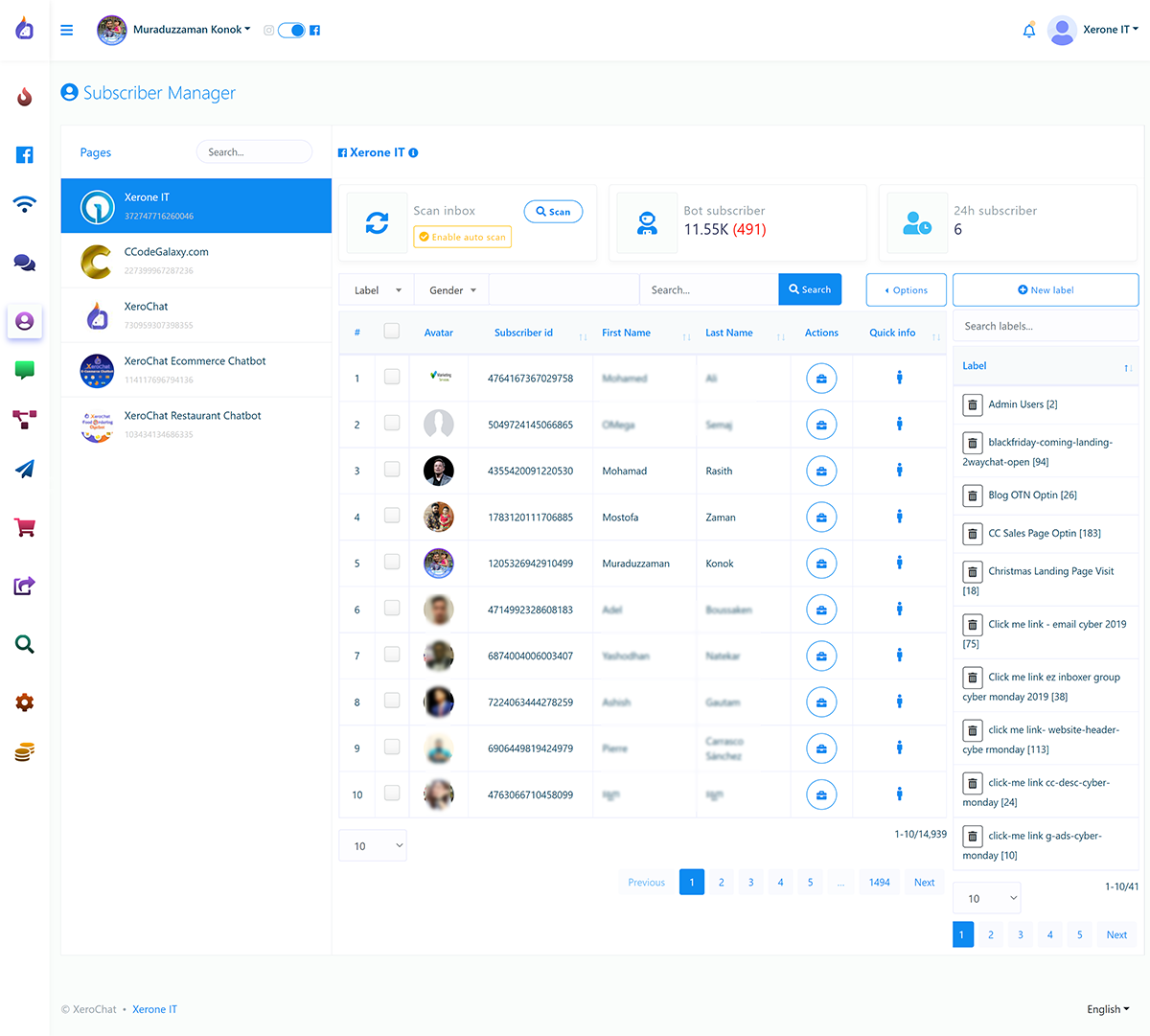Viewport: 1150px width, 1036px height.
Task: Open the Gender filter dropdown
Action: [451, 289]
